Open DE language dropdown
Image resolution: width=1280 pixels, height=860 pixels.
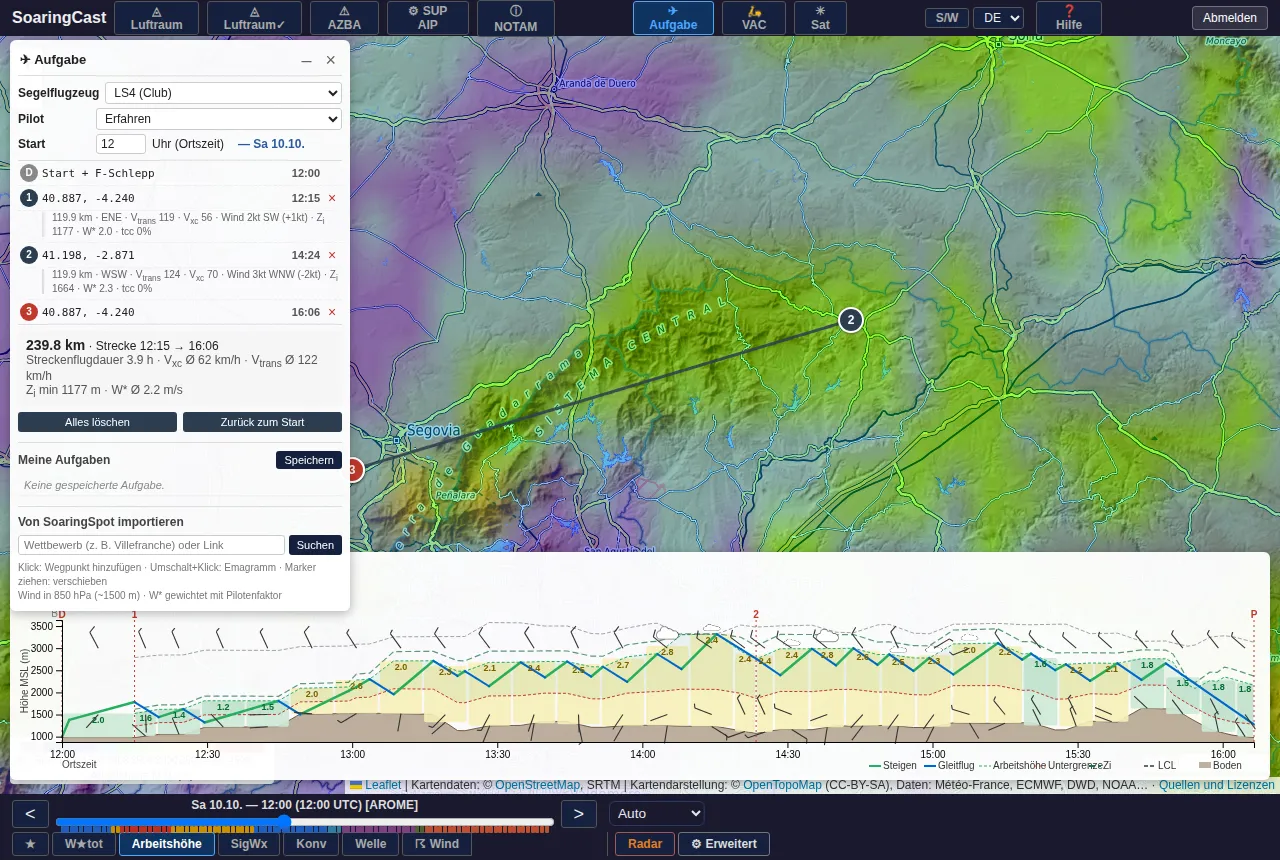tap(998, 18)
